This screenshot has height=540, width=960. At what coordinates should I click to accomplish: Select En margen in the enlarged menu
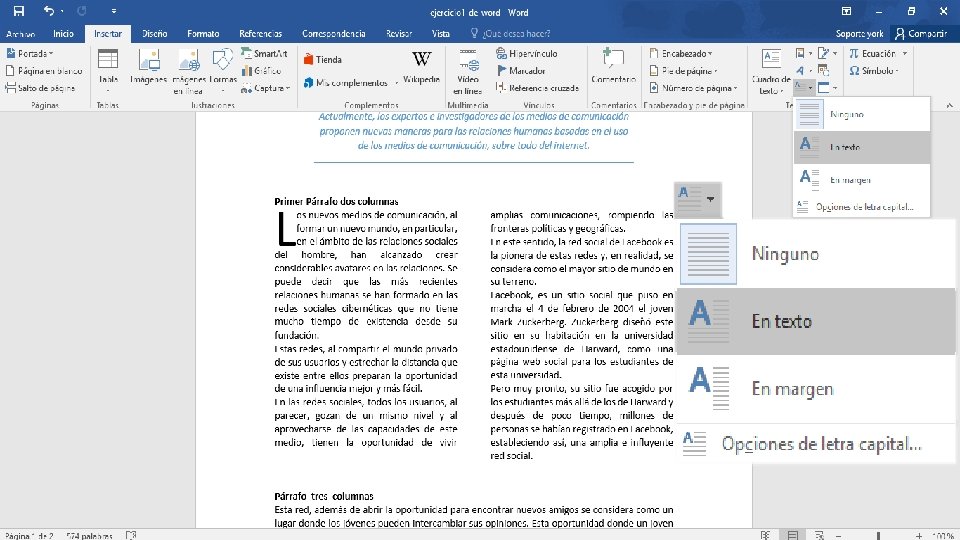[816, 389]
